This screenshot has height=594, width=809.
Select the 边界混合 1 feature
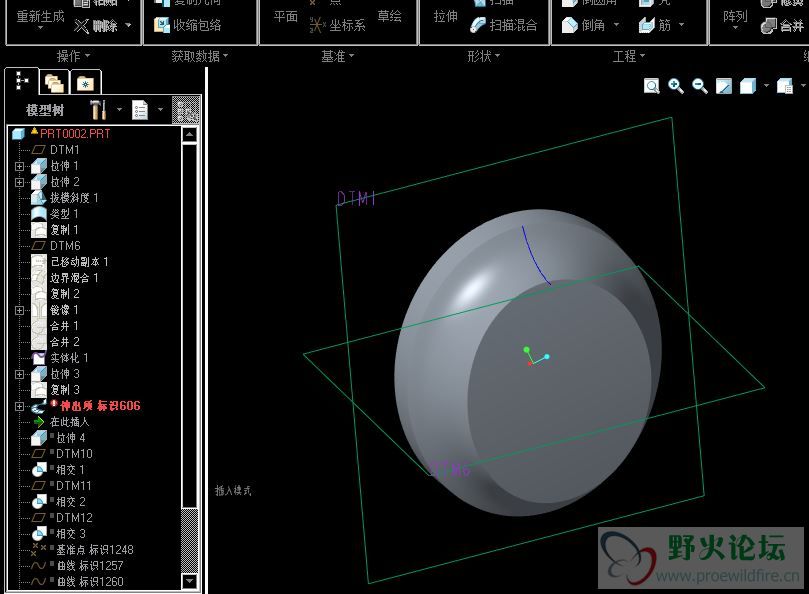tap(74, 278)
